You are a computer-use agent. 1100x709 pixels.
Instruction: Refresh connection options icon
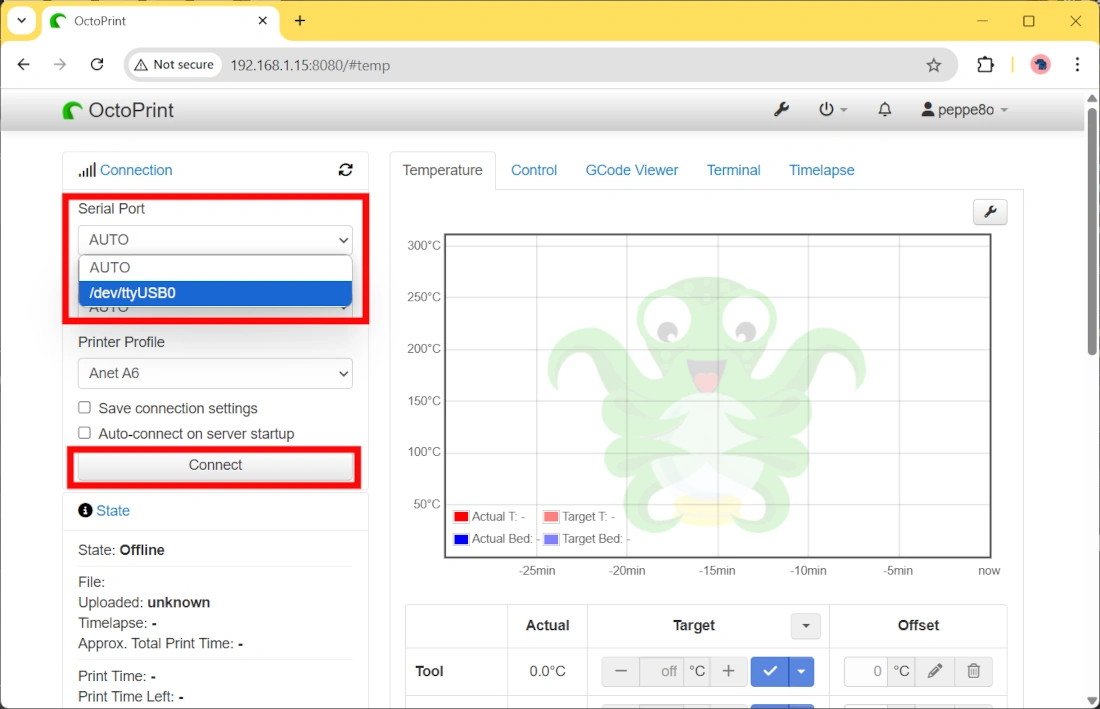tap(345, 170)
